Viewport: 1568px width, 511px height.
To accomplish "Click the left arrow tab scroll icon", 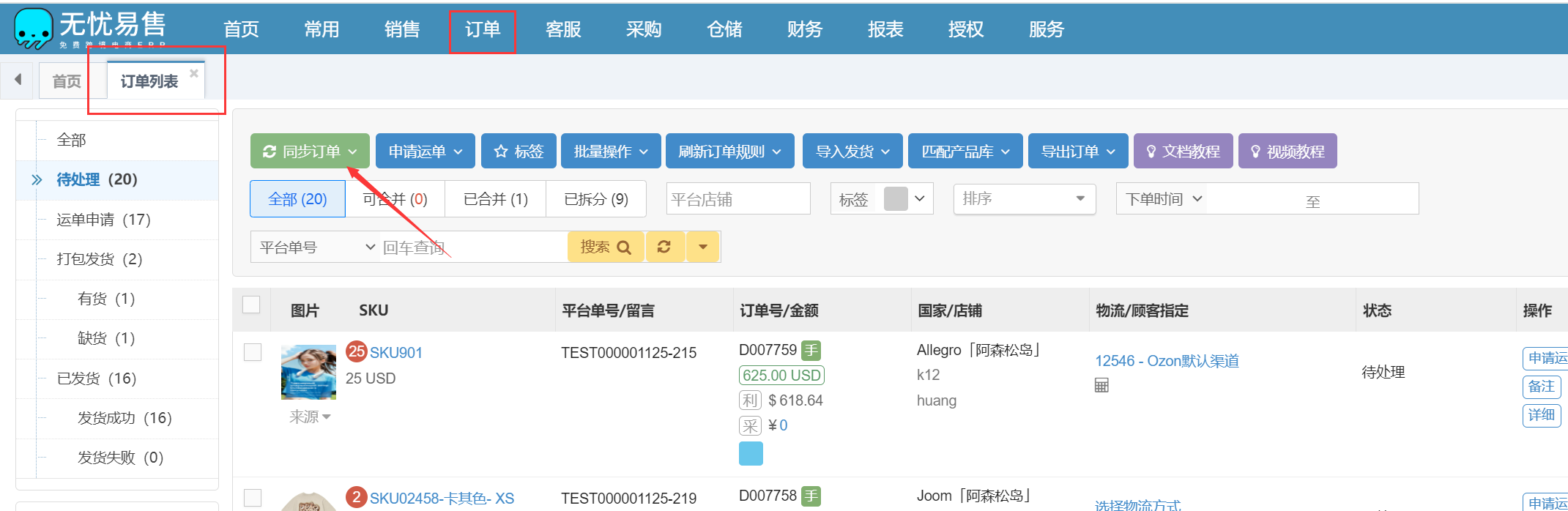I will tap(18, 79).
